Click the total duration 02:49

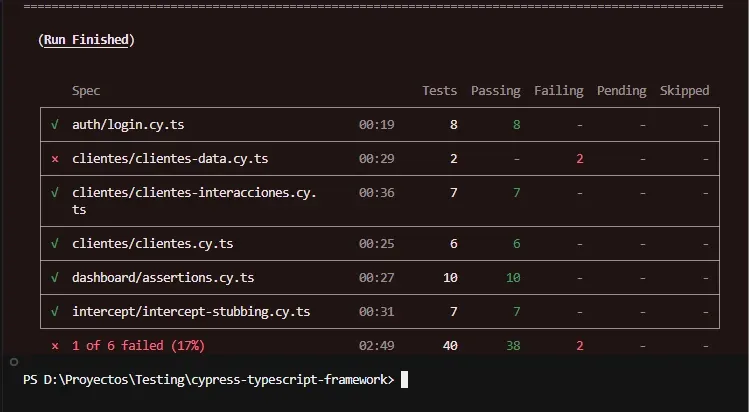click(376, 346)
